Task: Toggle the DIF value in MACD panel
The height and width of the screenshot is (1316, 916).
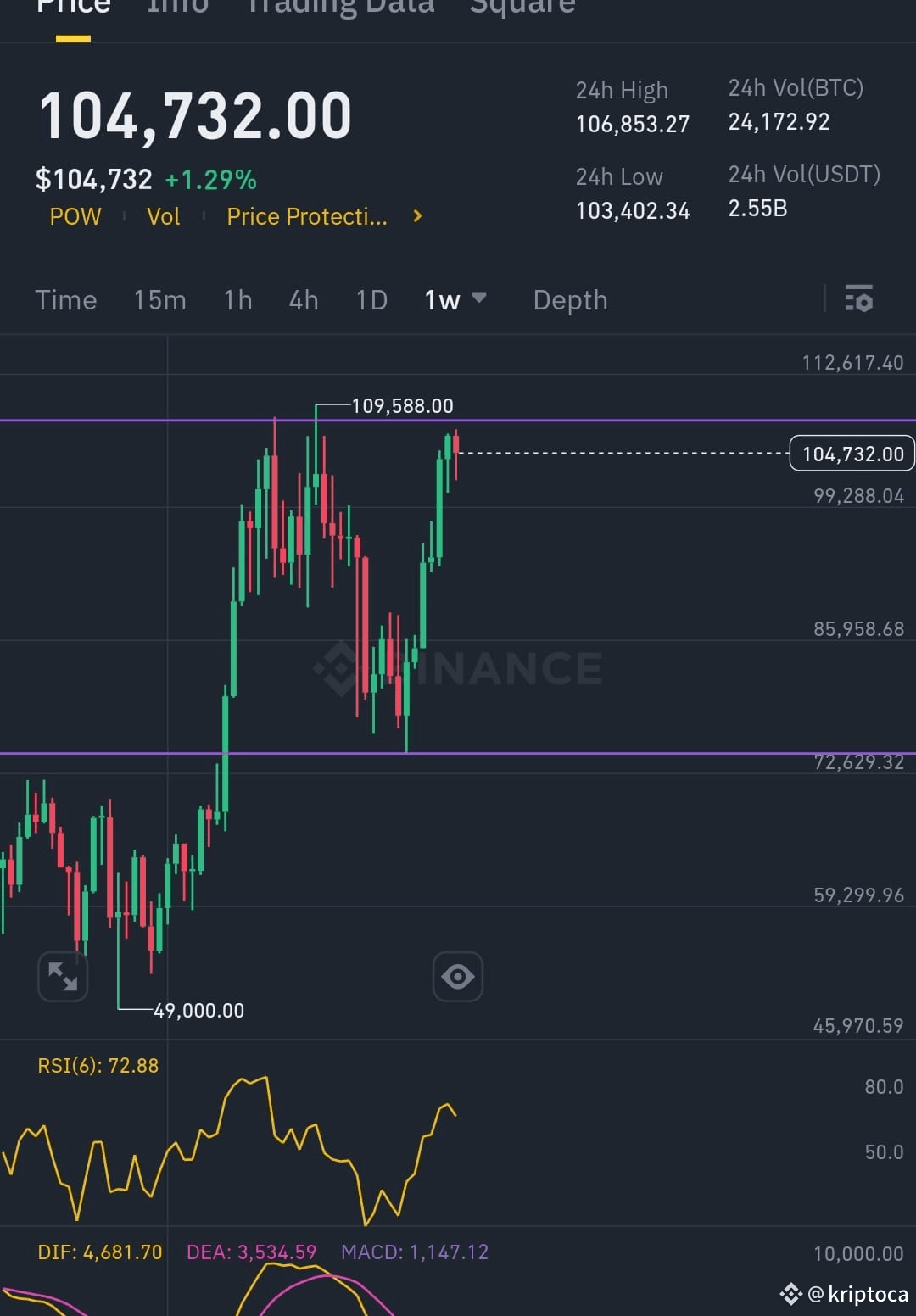Action: point(101,1252)
